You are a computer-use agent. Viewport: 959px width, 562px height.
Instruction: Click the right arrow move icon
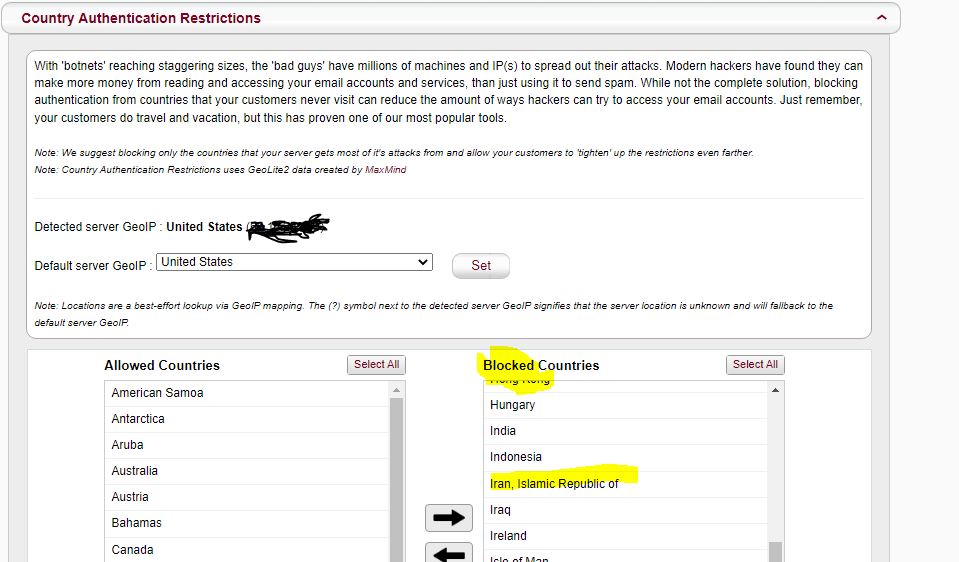click(x=449, y=517)
